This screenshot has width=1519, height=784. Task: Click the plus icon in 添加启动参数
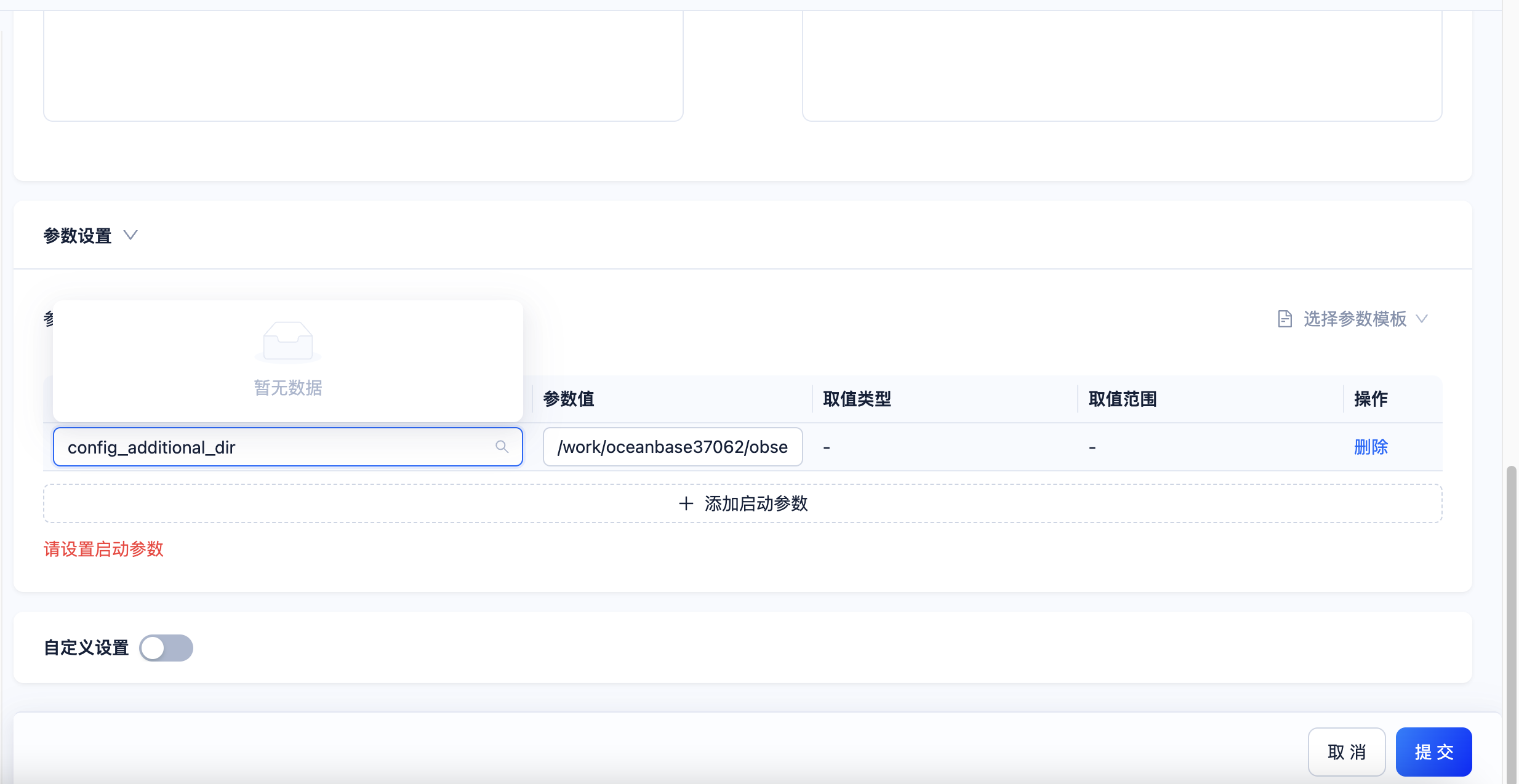click(x=686, y=503)
